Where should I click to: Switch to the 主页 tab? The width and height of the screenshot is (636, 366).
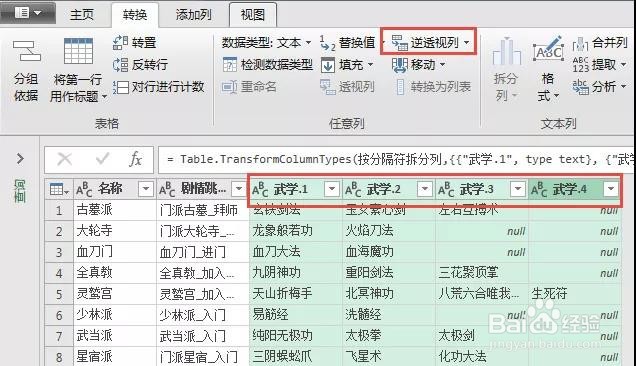[82, 15]
